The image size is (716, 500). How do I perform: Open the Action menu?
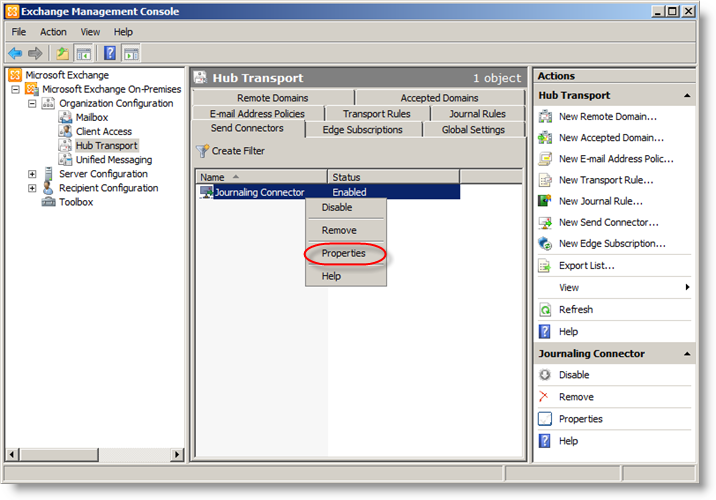point(53,32)
